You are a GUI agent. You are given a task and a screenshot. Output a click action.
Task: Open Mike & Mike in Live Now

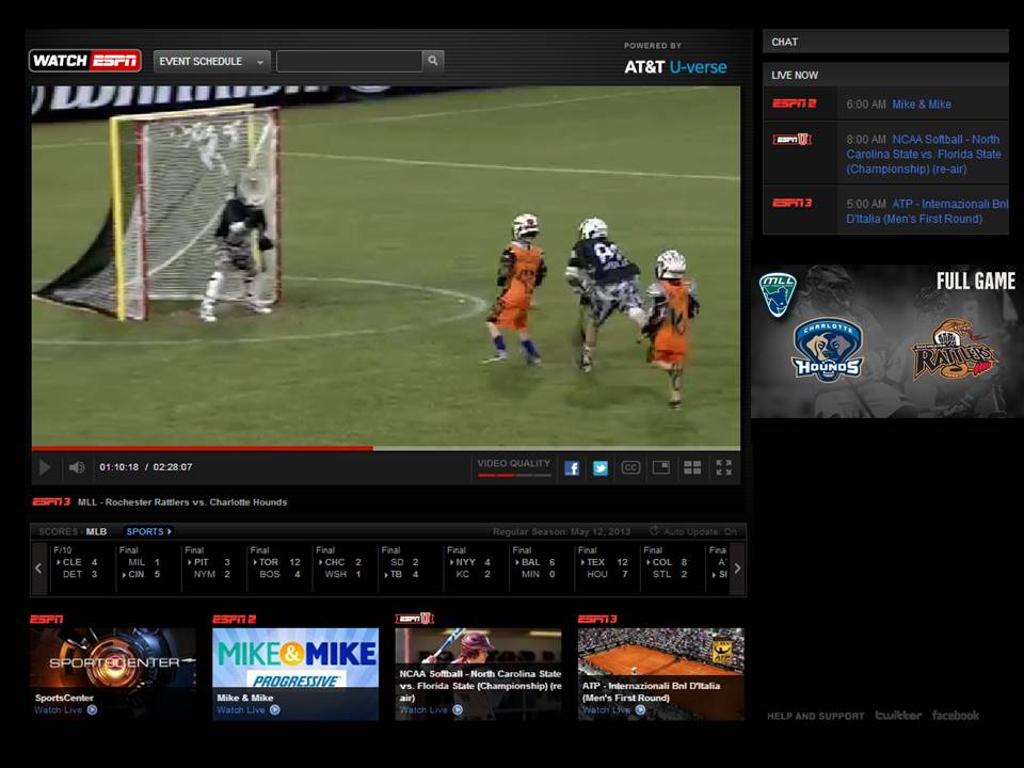coord(921,104)
